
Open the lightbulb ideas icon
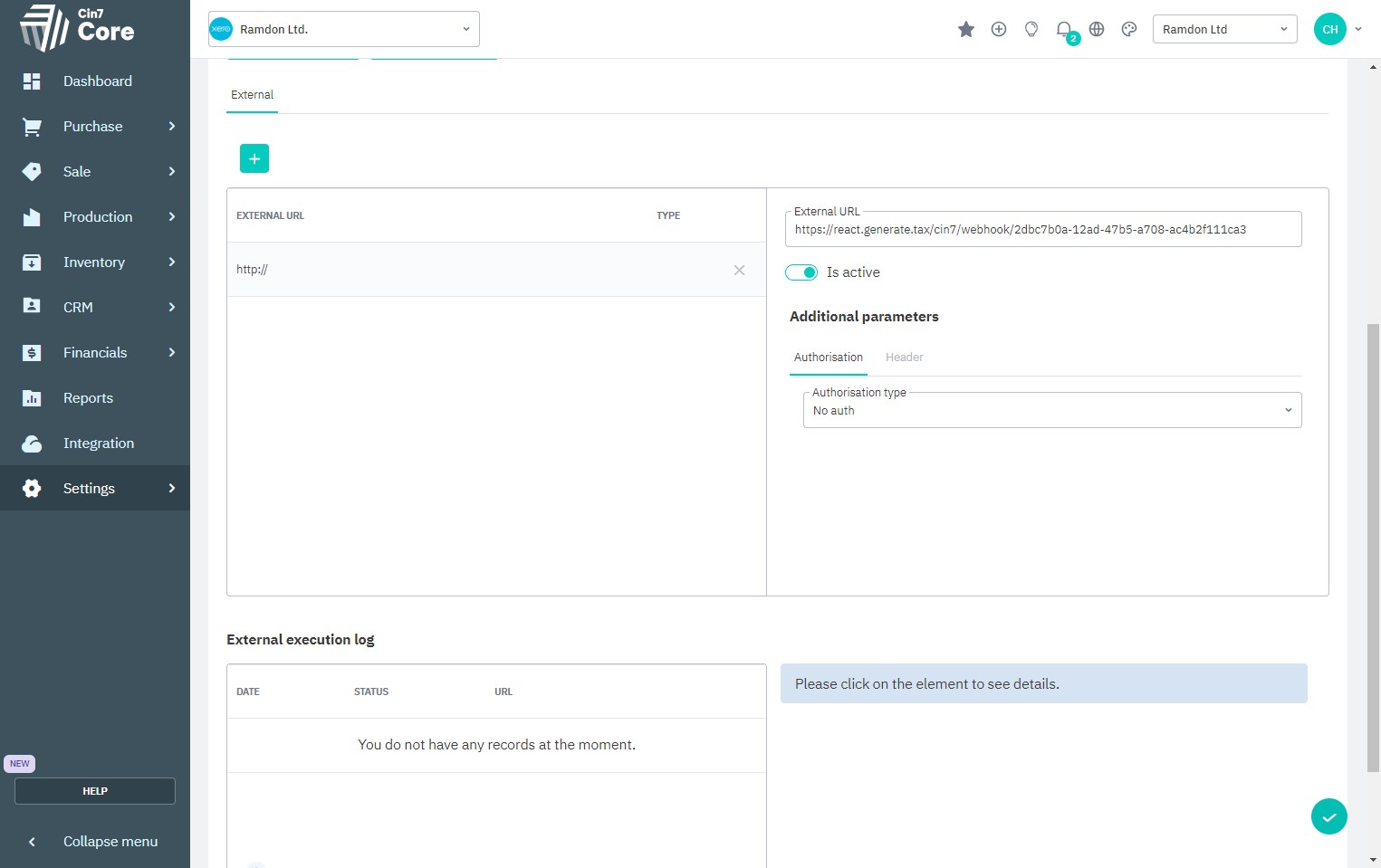coord(1031,30)
